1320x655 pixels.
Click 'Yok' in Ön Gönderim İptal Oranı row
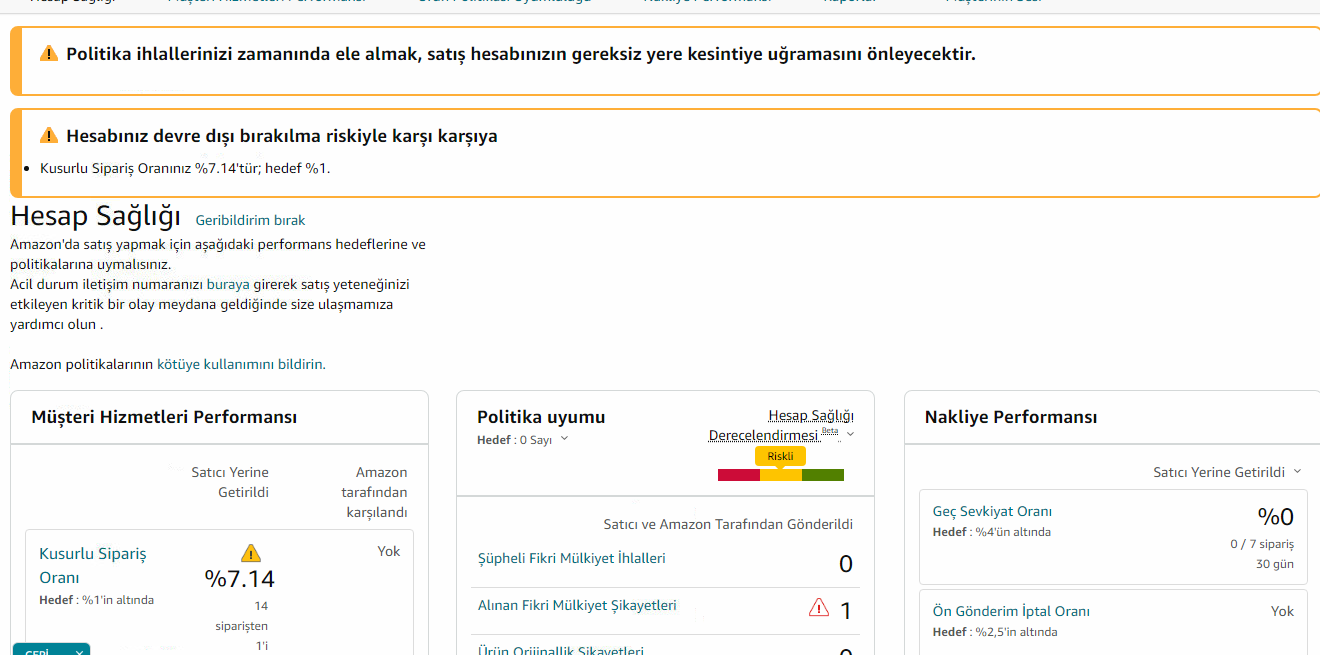[1283, 611]
